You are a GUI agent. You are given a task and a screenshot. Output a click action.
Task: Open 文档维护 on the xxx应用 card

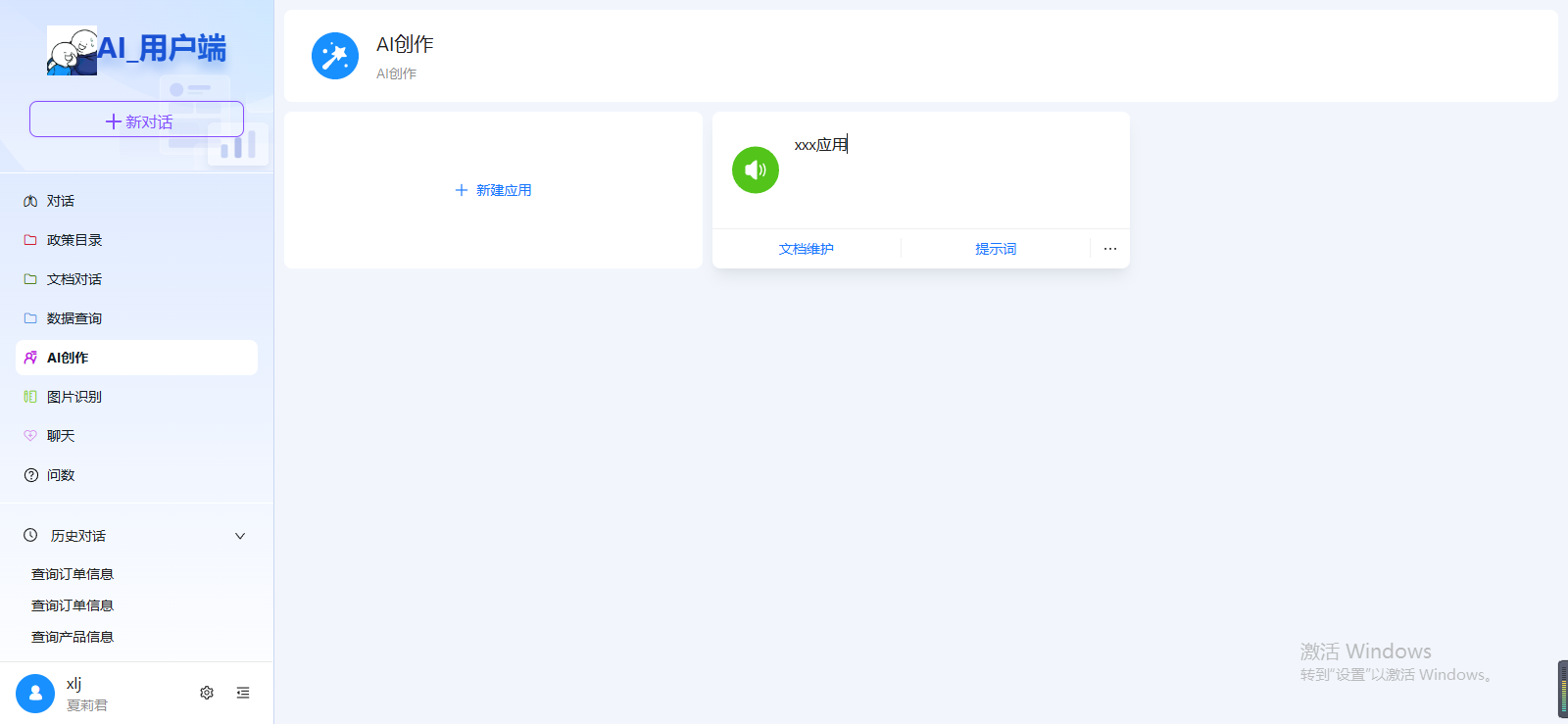806,249
